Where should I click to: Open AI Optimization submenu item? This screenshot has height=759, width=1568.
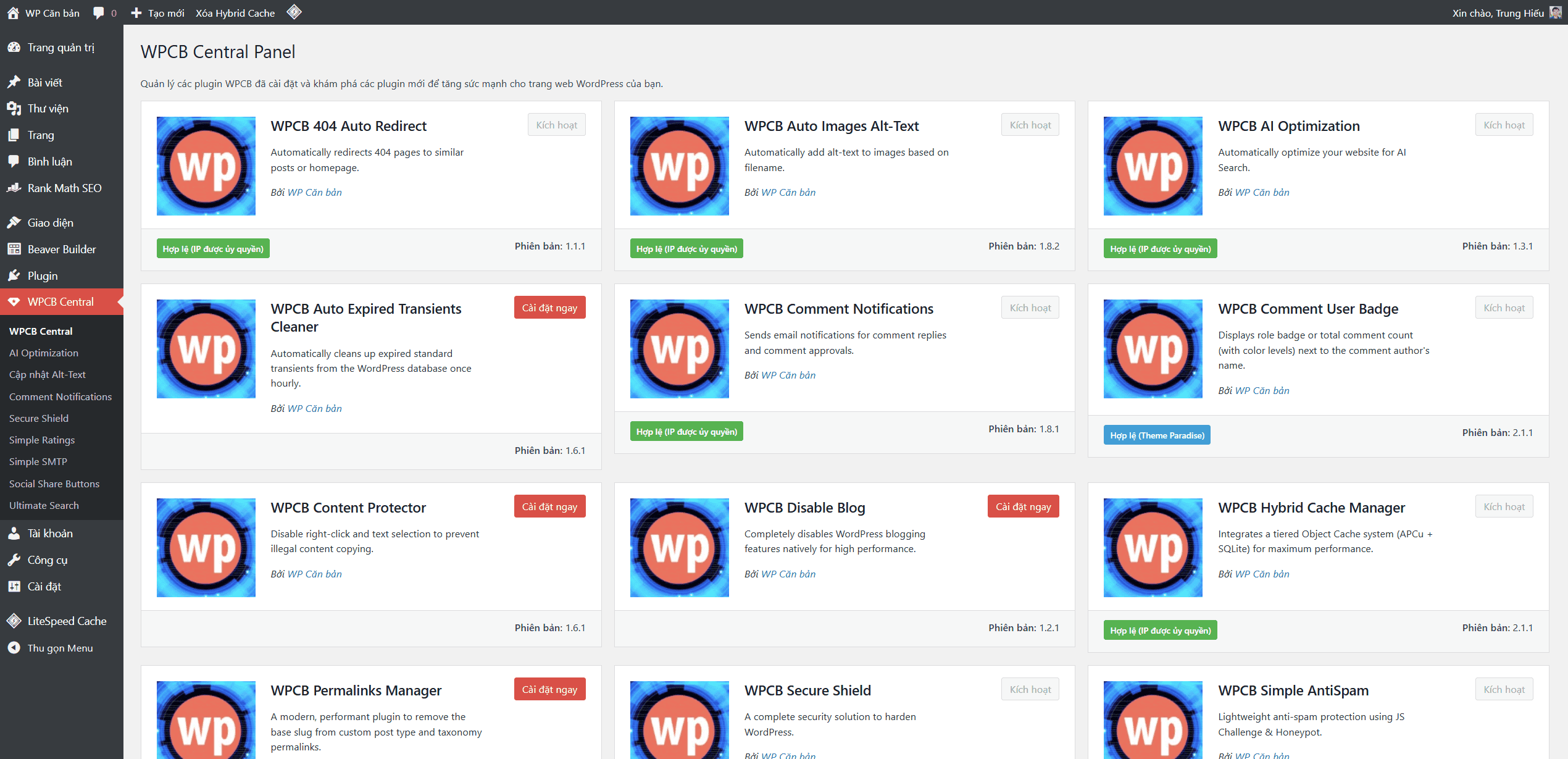coord(44,353)
